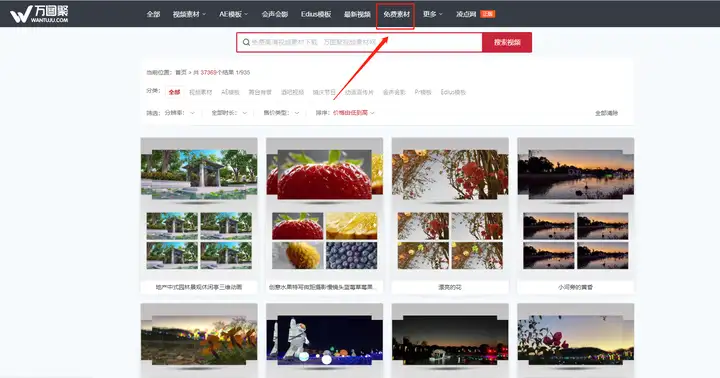Viewport: 720px width, 378px height.
Task: Select the 全部 item in top navigation bar
Action: point(153,14)
